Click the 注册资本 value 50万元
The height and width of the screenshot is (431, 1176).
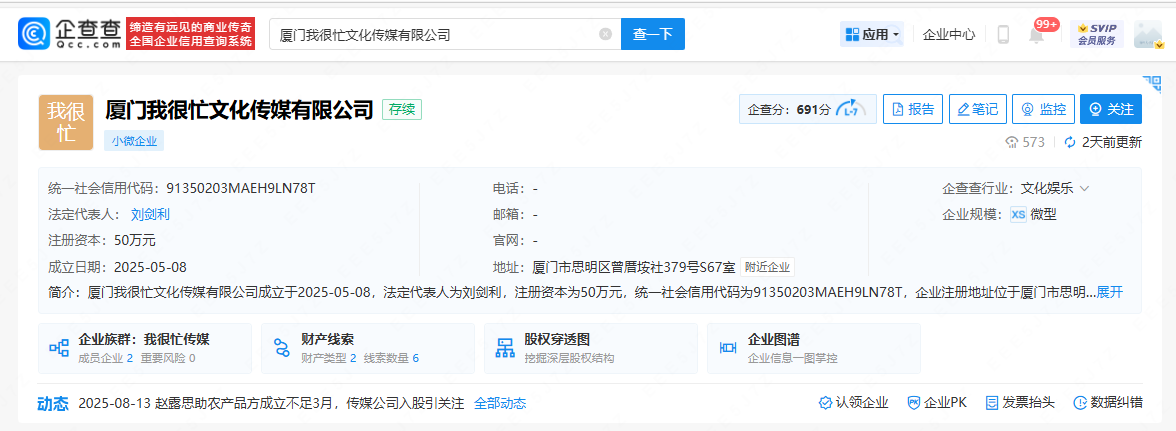point(135,241)
